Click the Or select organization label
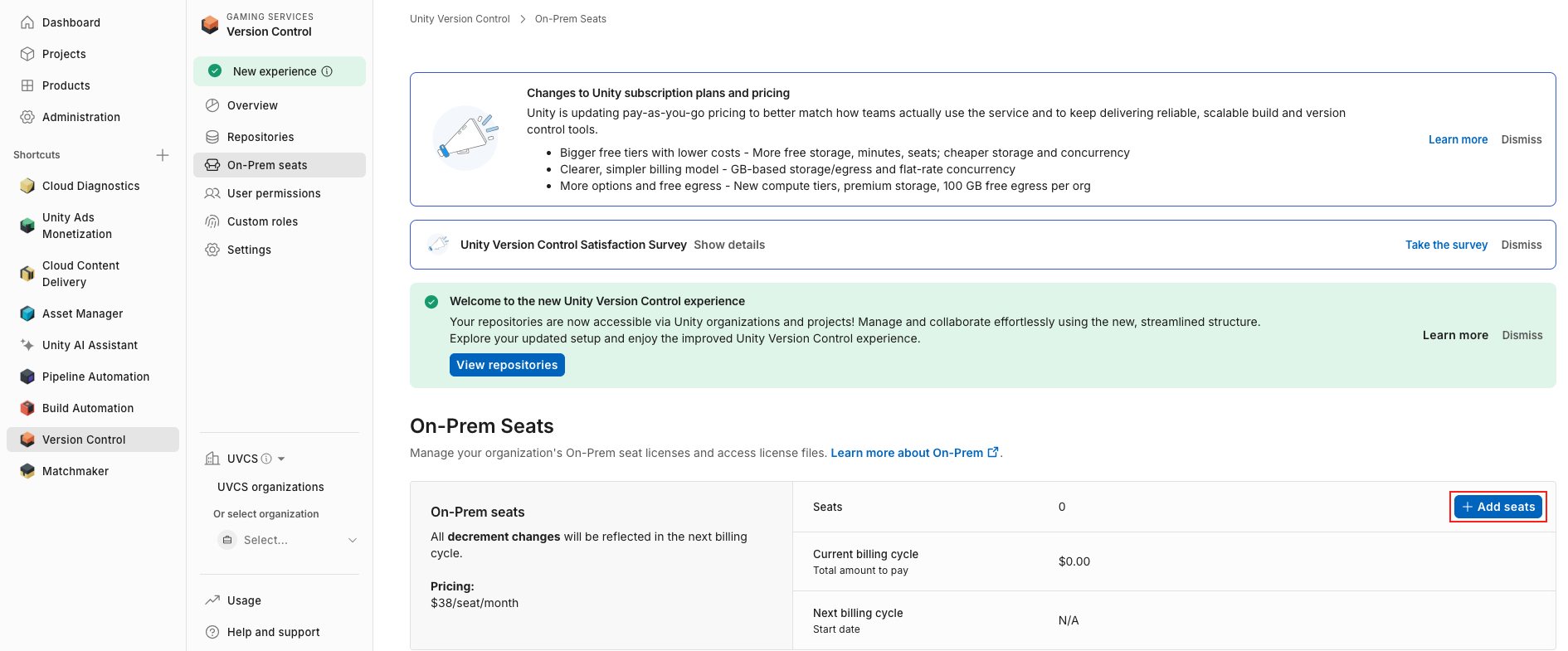Viewport: 1568px width, 651px height. tap(266, 514)
